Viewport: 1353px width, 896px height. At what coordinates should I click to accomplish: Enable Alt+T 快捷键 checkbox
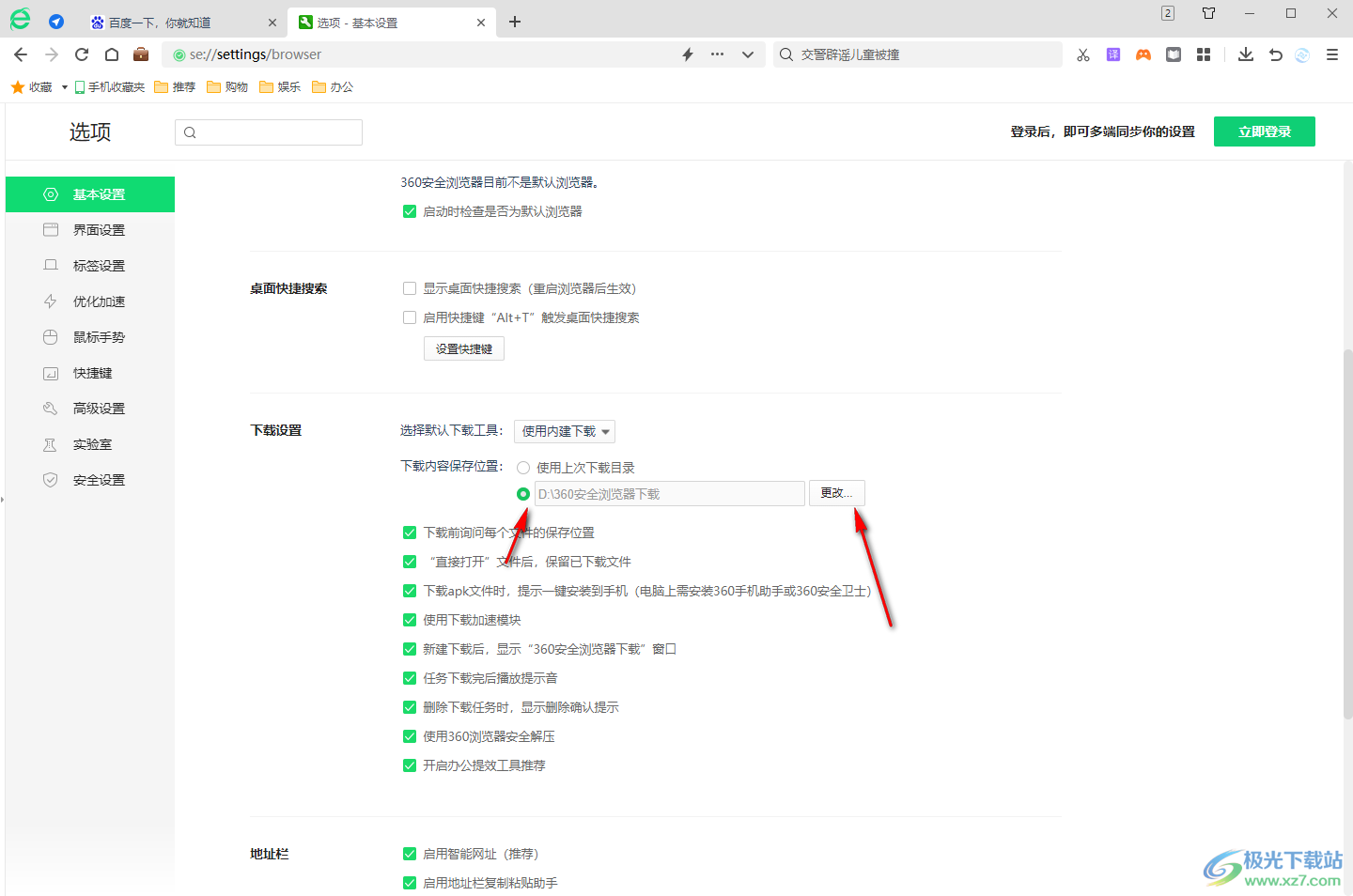(x=410, y=317)
